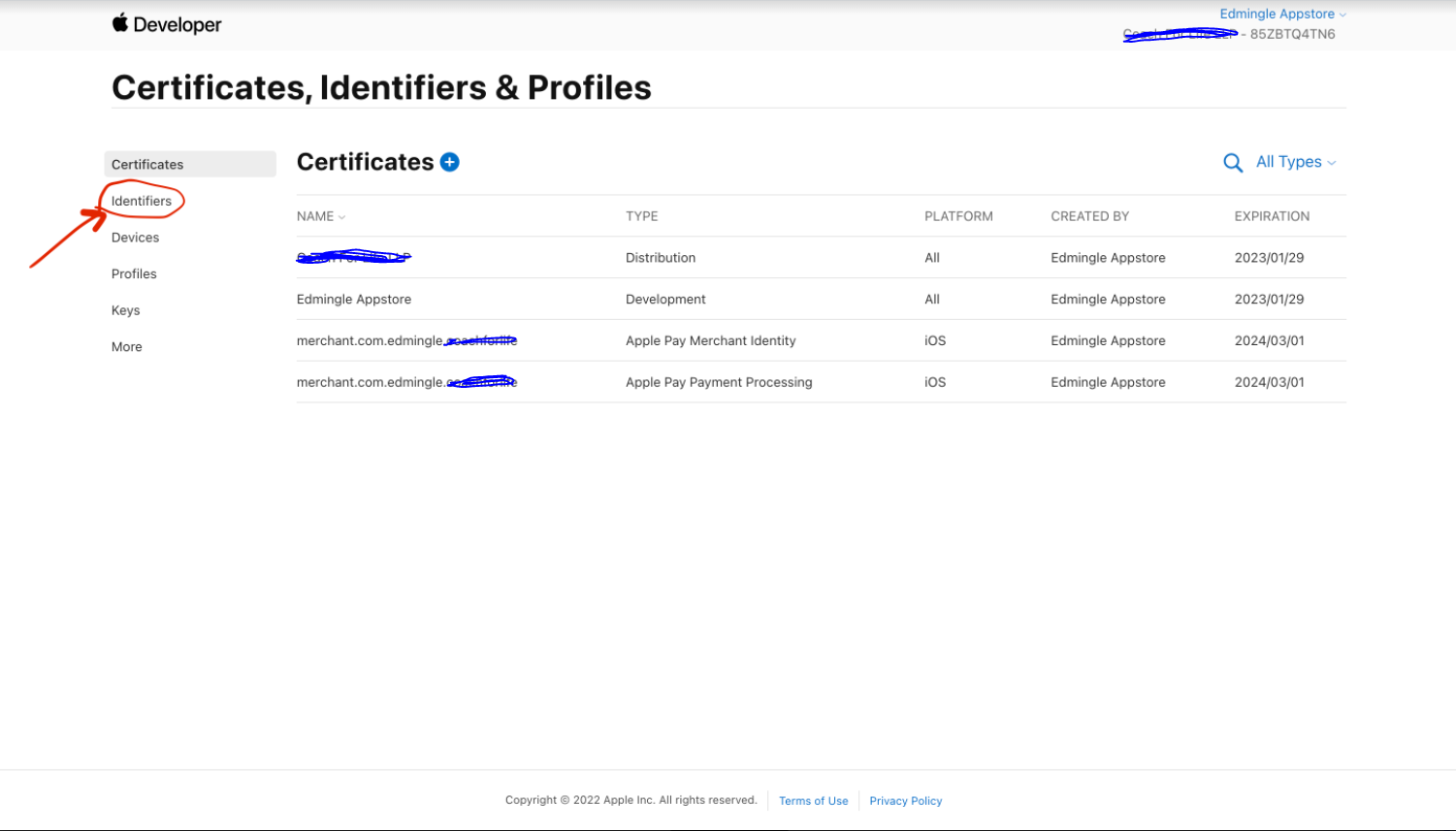Image resolution: width=1456 pixels, height=831 pixels.
Task: Open the Apple Pay Payment Processing certificate
Action: pos(821,382)
